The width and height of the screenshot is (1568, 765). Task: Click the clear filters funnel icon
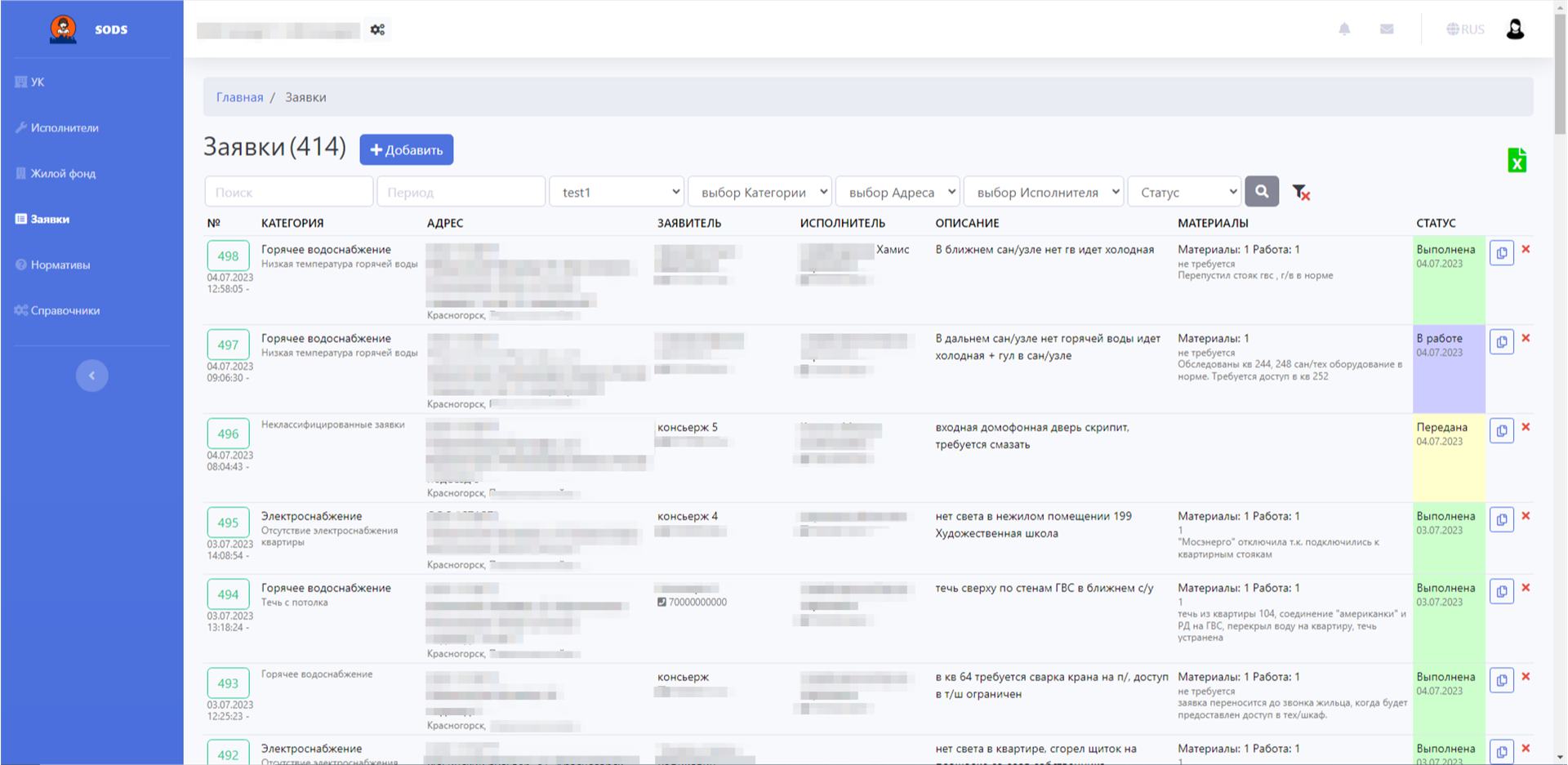[x=1301, y=192]
